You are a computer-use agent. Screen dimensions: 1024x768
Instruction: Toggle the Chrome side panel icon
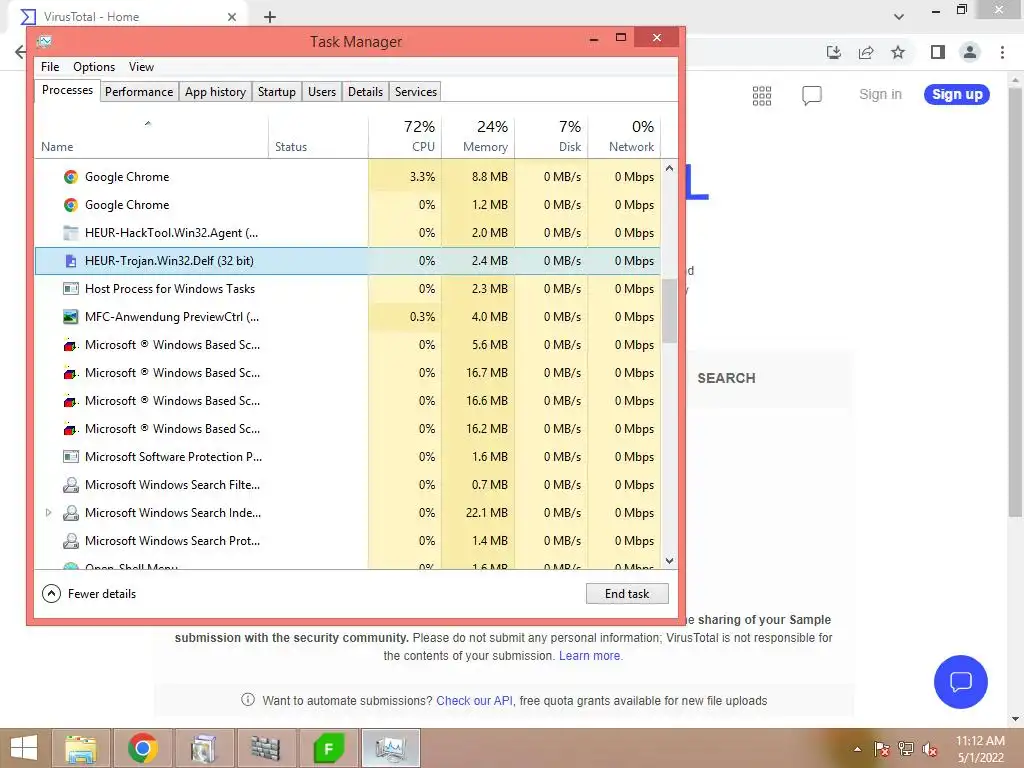(x=938, y=52)
